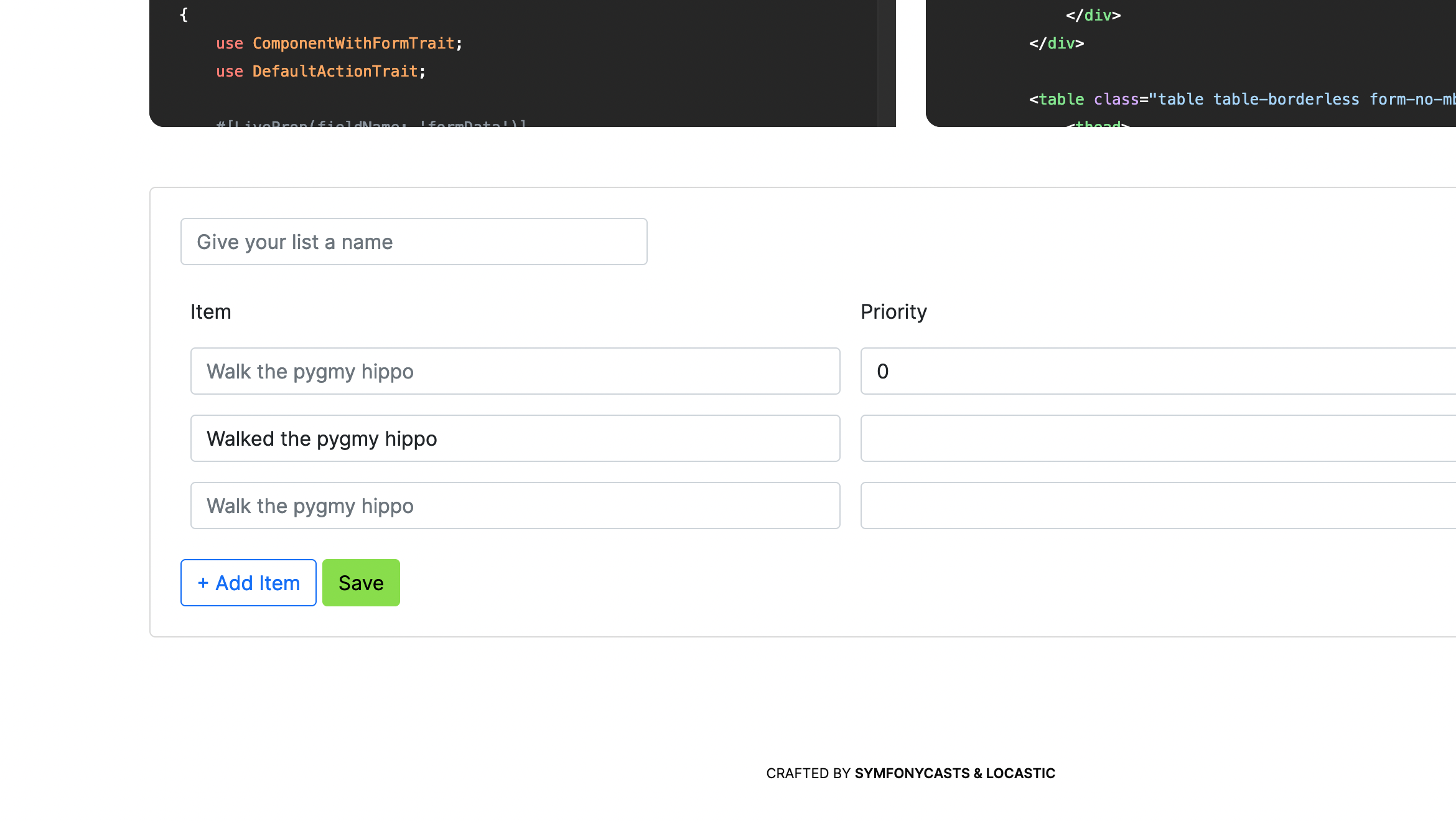Screen dimensions: 1456x823
Task: Click the 'CRAFTED BY' footer text
Action: pyautogui.click(x=808, y=773)
